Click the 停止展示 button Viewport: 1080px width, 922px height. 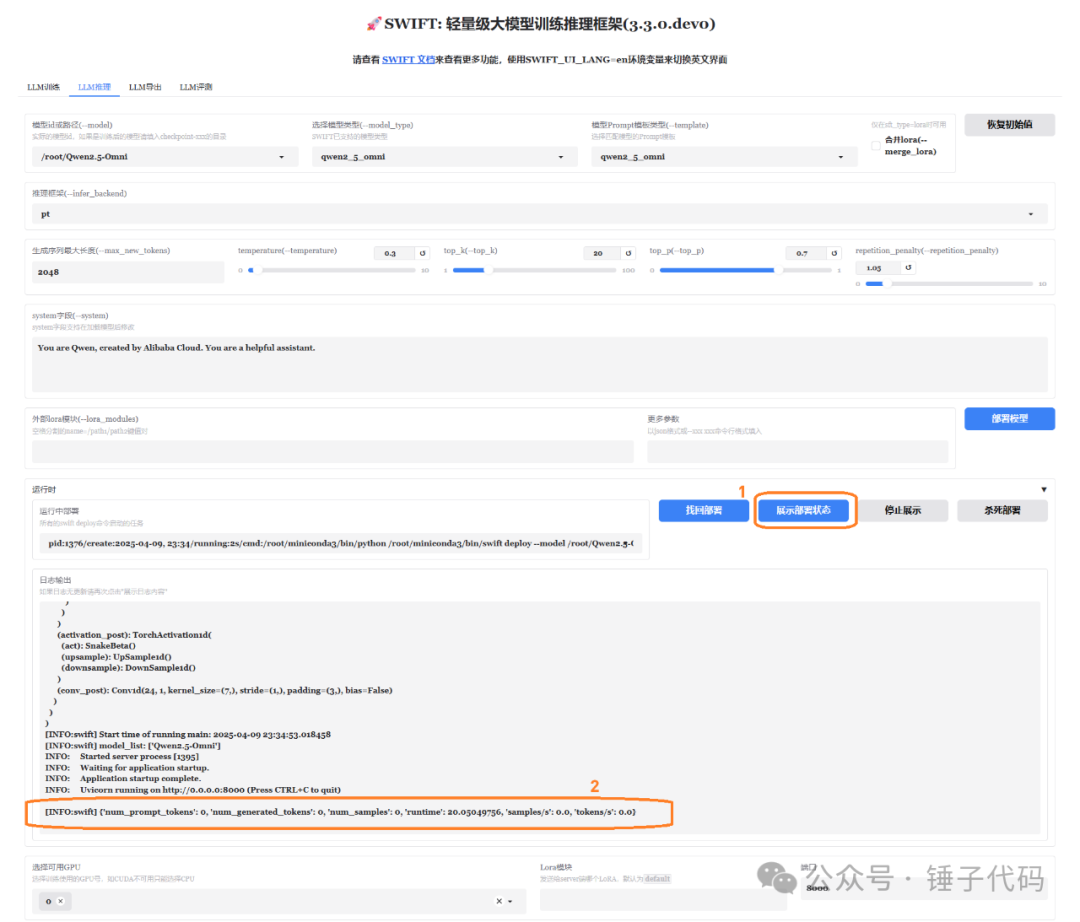coord(902,511)
